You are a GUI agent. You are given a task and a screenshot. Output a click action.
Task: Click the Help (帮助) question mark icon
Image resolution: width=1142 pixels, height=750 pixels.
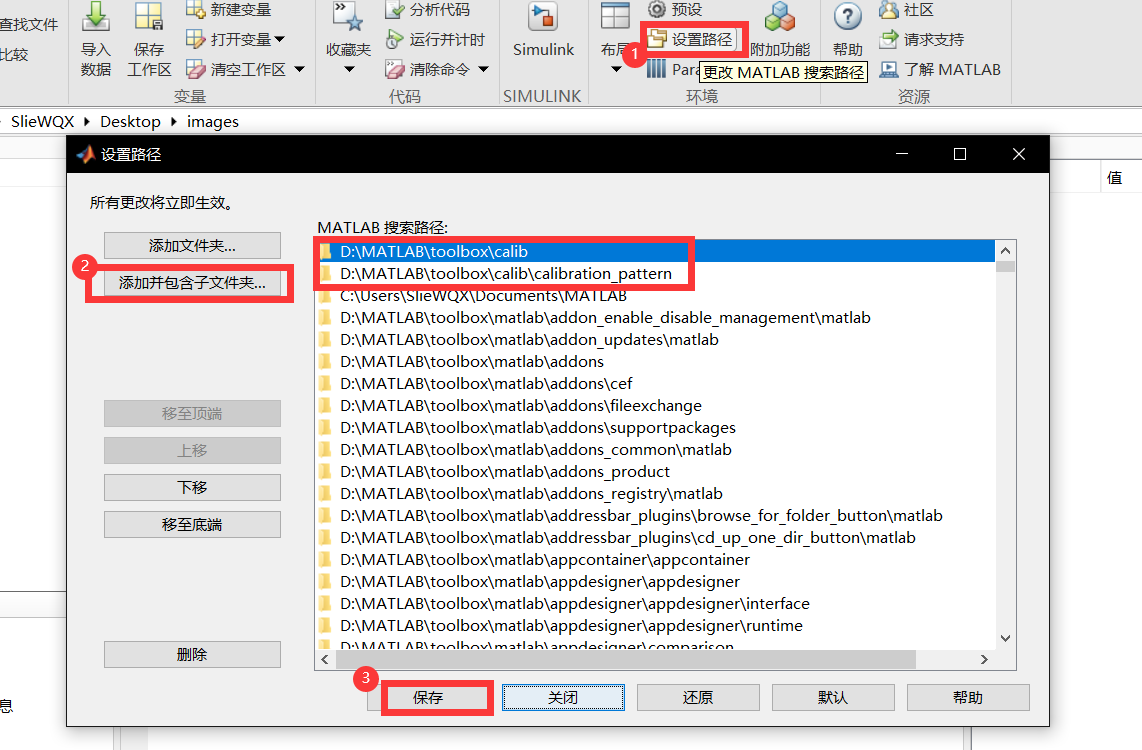(x=848, y=16)
